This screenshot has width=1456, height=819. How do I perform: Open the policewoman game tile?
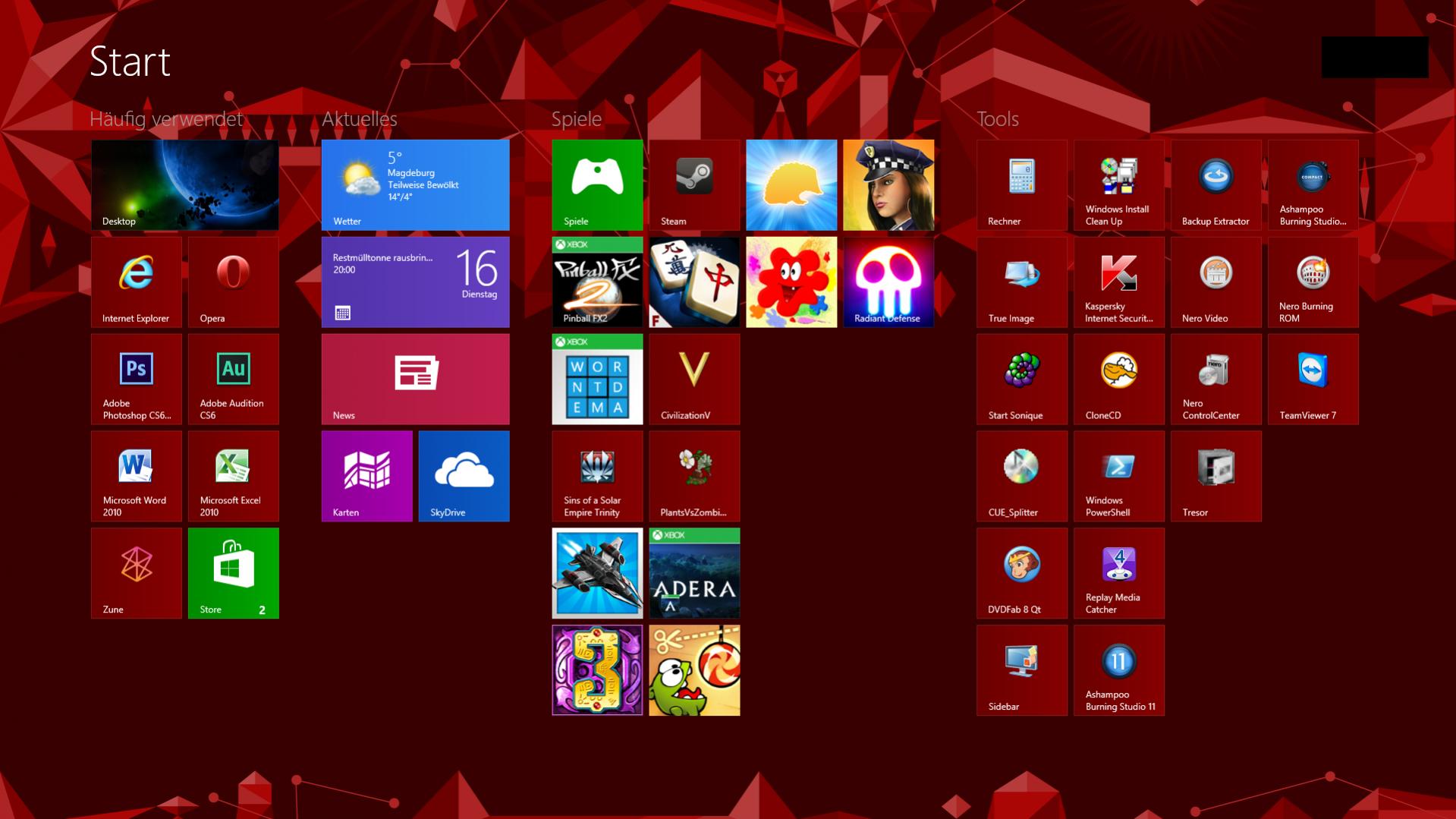(889, 184)
